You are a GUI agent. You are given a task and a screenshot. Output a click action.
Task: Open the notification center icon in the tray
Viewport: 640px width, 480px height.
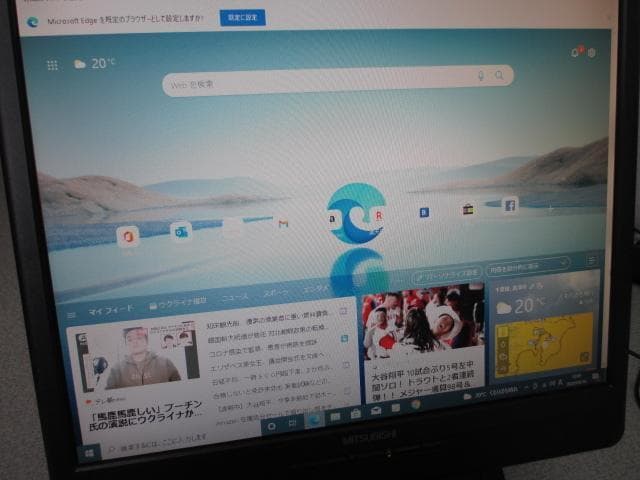596,376
